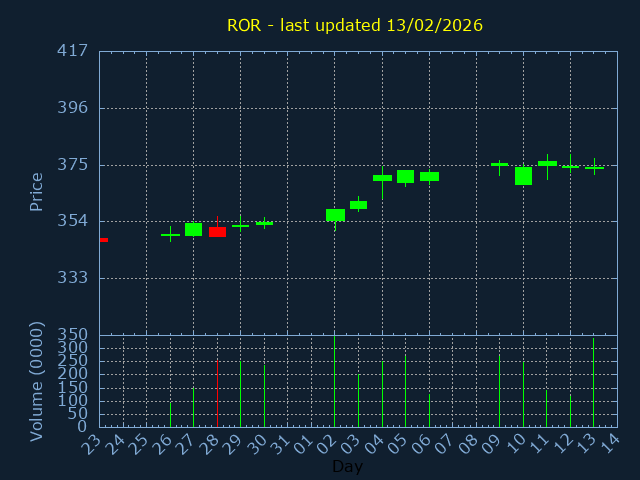The image size is (640, 480).
Task: Click the 'Volume (0000)' axis label
Action: [37, 381]
